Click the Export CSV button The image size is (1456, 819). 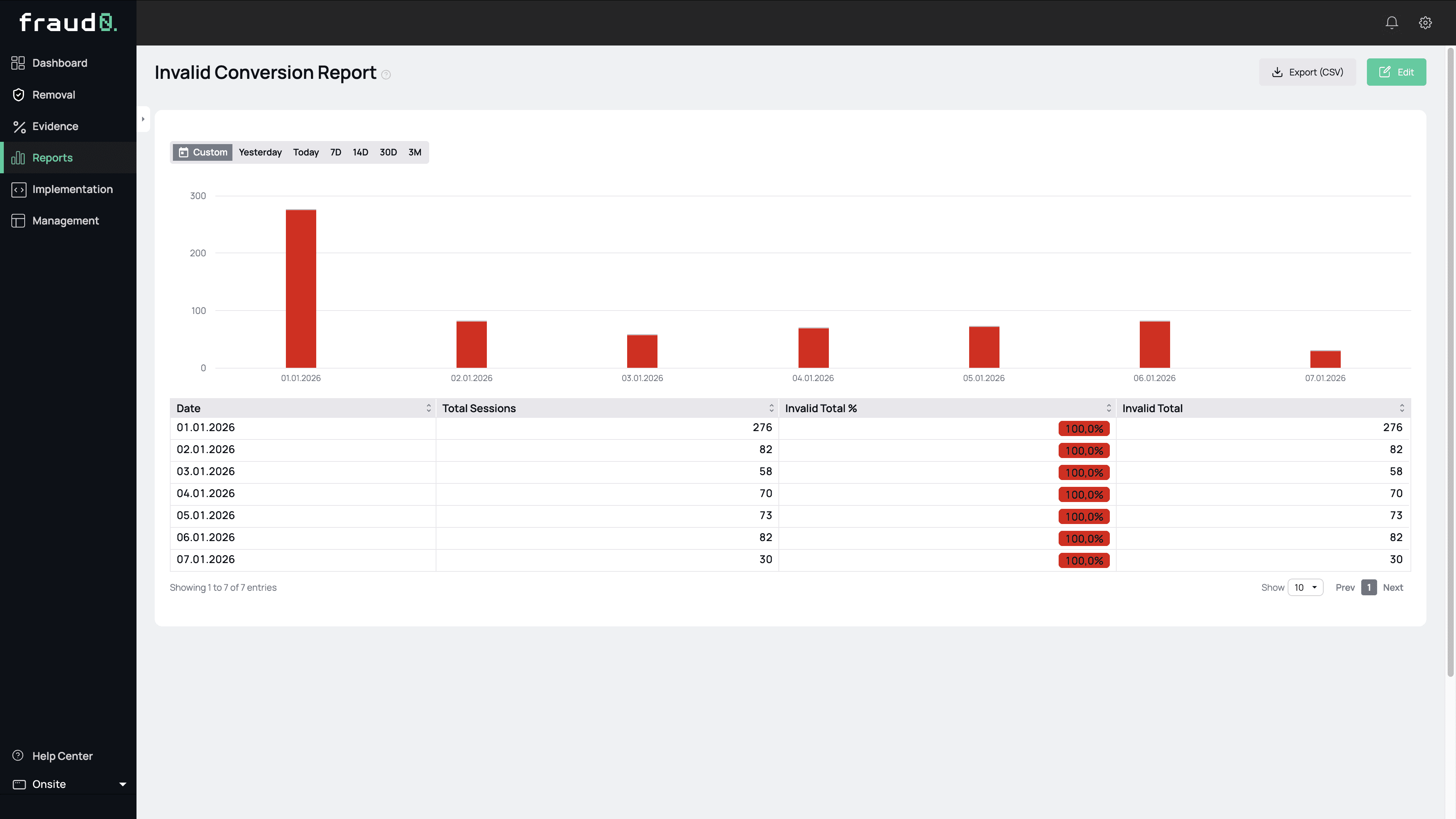point(1307,72)
